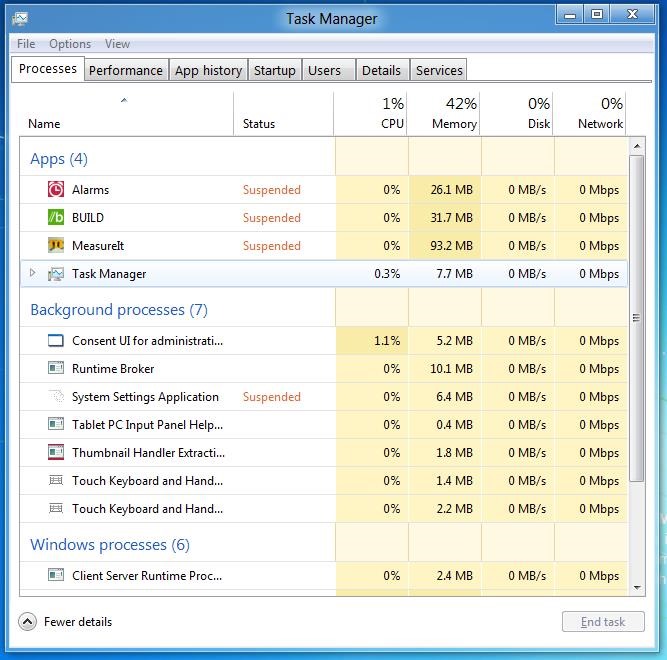This screenshot has height=660, width=667.
Task: Switch to the Performance tab
Action: click(x=126, y=70)
